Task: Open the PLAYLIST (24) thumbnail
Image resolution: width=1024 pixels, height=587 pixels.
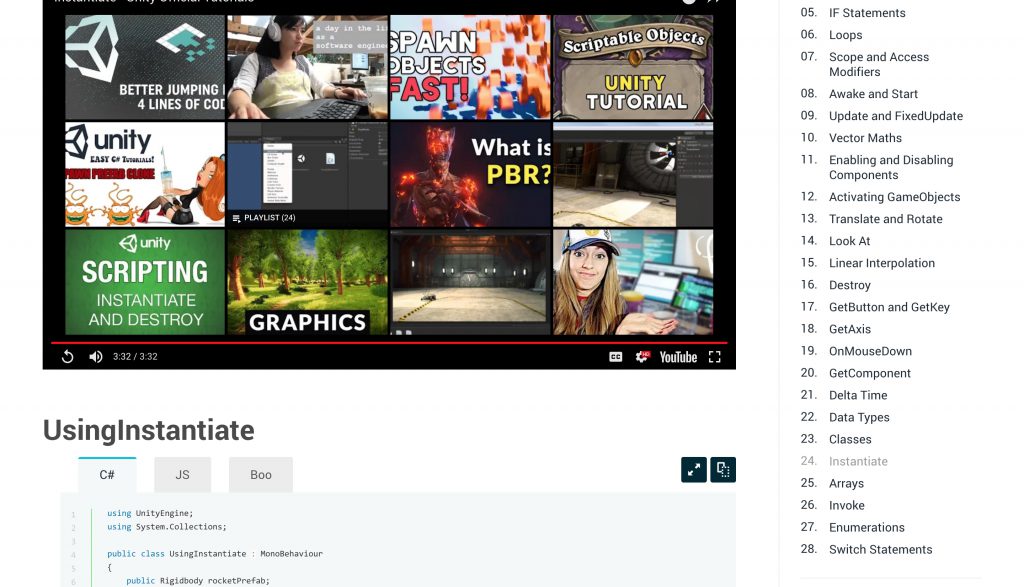Action: coord(307,174)
